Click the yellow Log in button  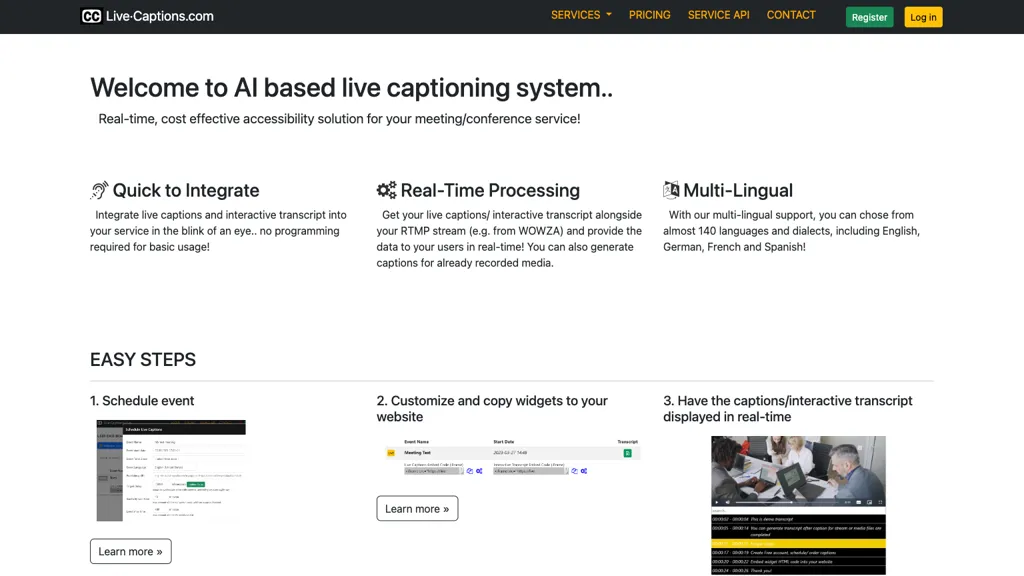[923, 17]
